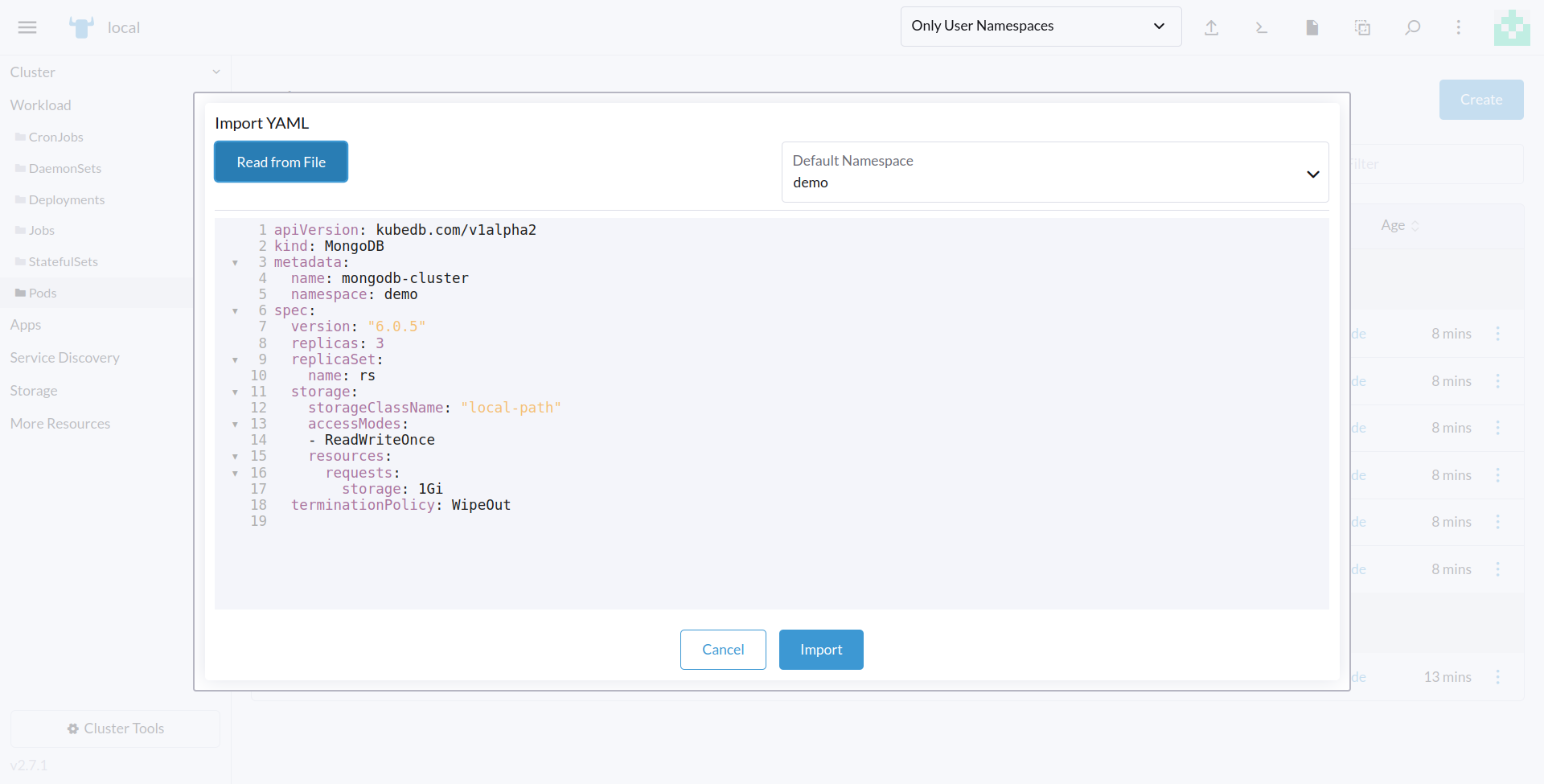
Task: Select StatefulSets in the sidebar
Action: [63, 261]
